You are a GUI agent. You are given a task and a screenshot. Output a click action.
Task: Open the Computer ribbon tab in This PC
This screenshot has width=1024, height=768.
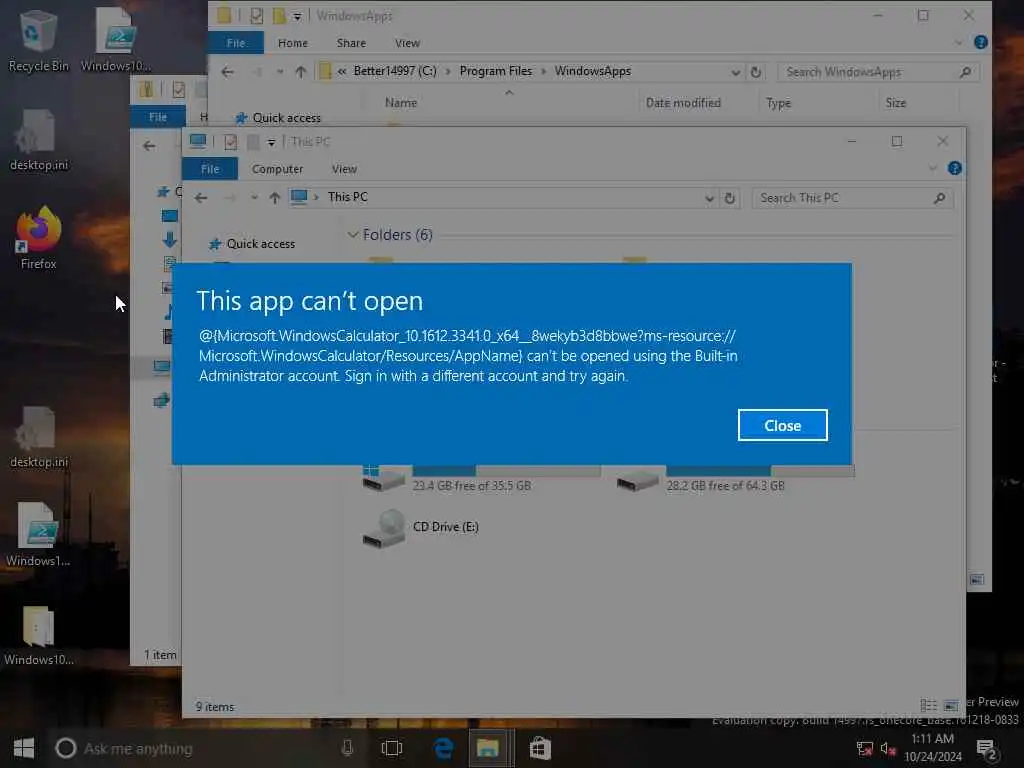pyautogui.click(x=278, y=169)
